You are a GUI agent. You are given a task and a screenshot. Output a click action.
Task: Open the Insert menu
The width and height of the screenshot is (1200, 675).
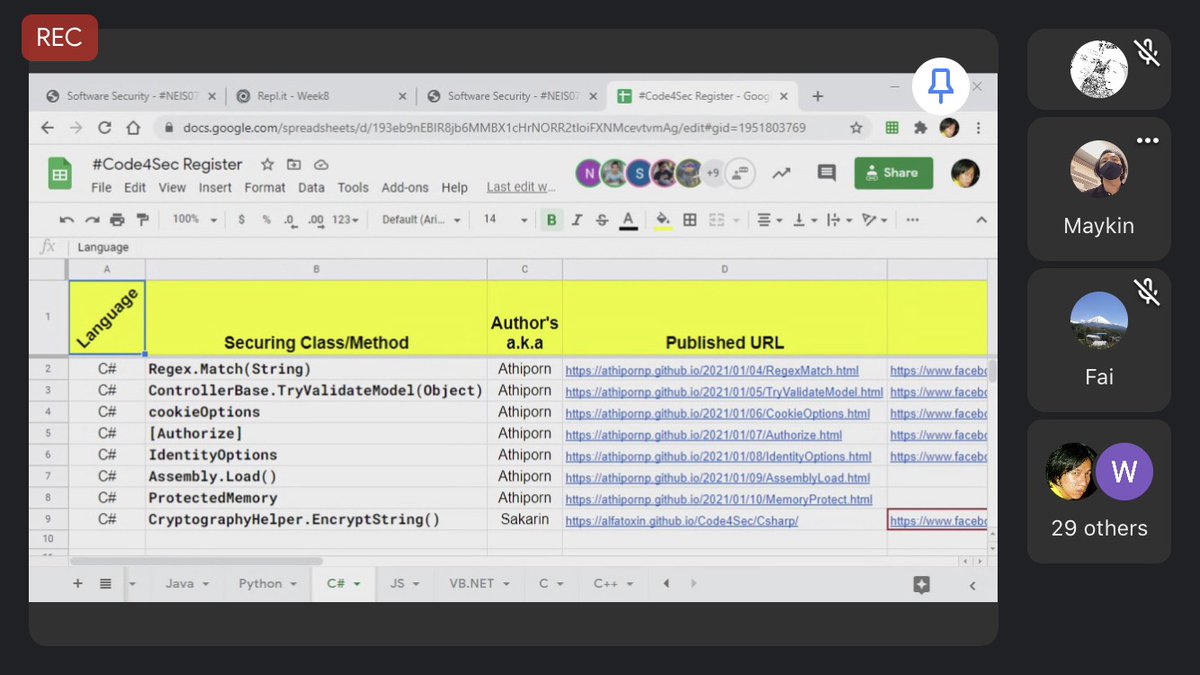(x=215, y=187)
